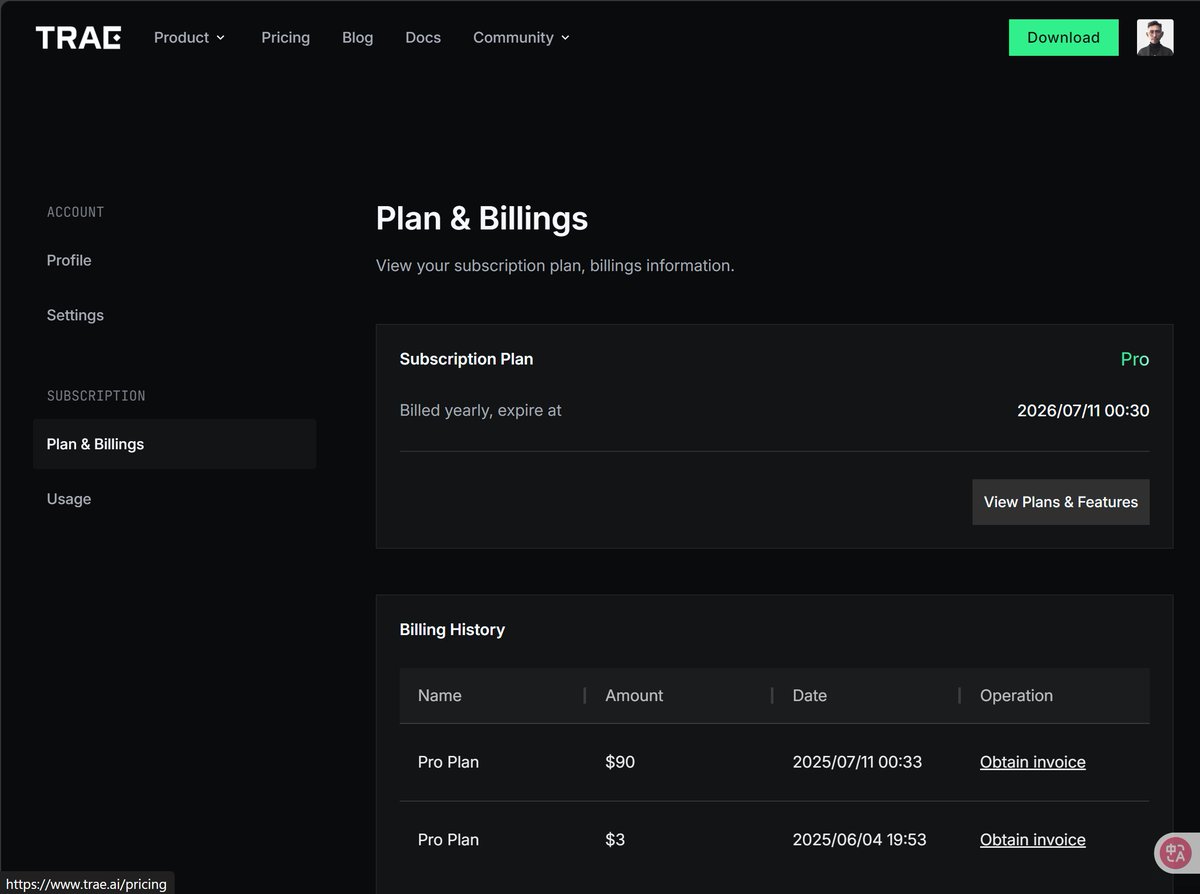Click View Plans & Features button
The image size is (1200, 894).
click(x=1061, y=502)
